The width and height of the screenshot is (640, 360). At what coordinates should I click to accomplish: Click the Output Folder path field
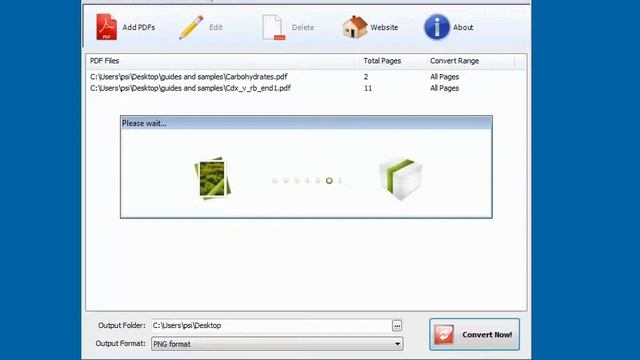coord(271,326)
